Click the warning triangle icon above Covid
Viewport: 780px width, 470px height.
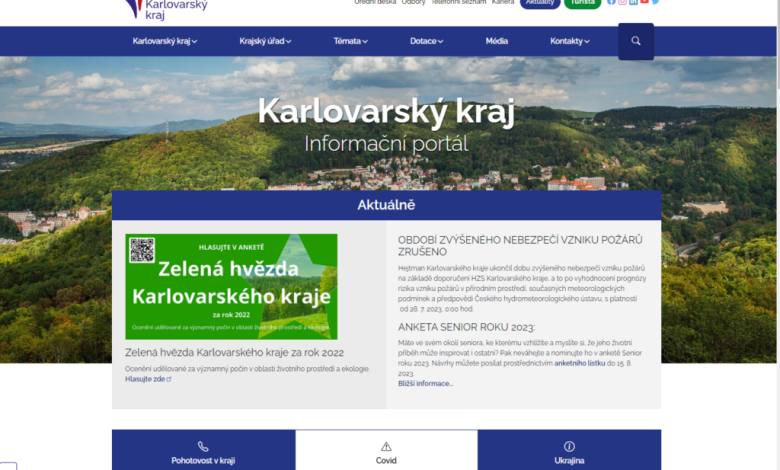[x=386, y=446]
